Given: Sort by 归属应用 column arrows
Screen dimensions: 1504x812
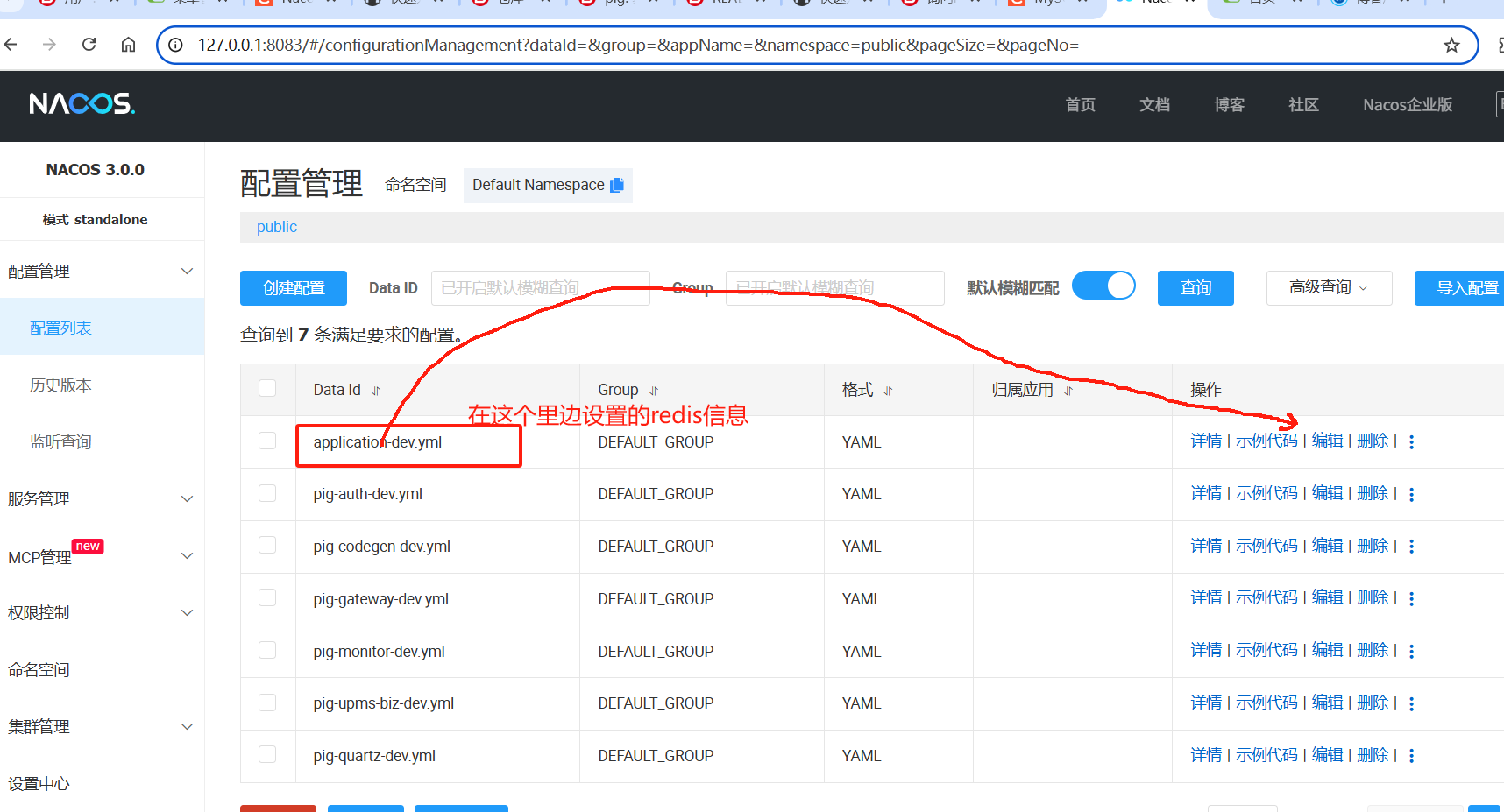Looking at the screenshot, I should 1068,391.
